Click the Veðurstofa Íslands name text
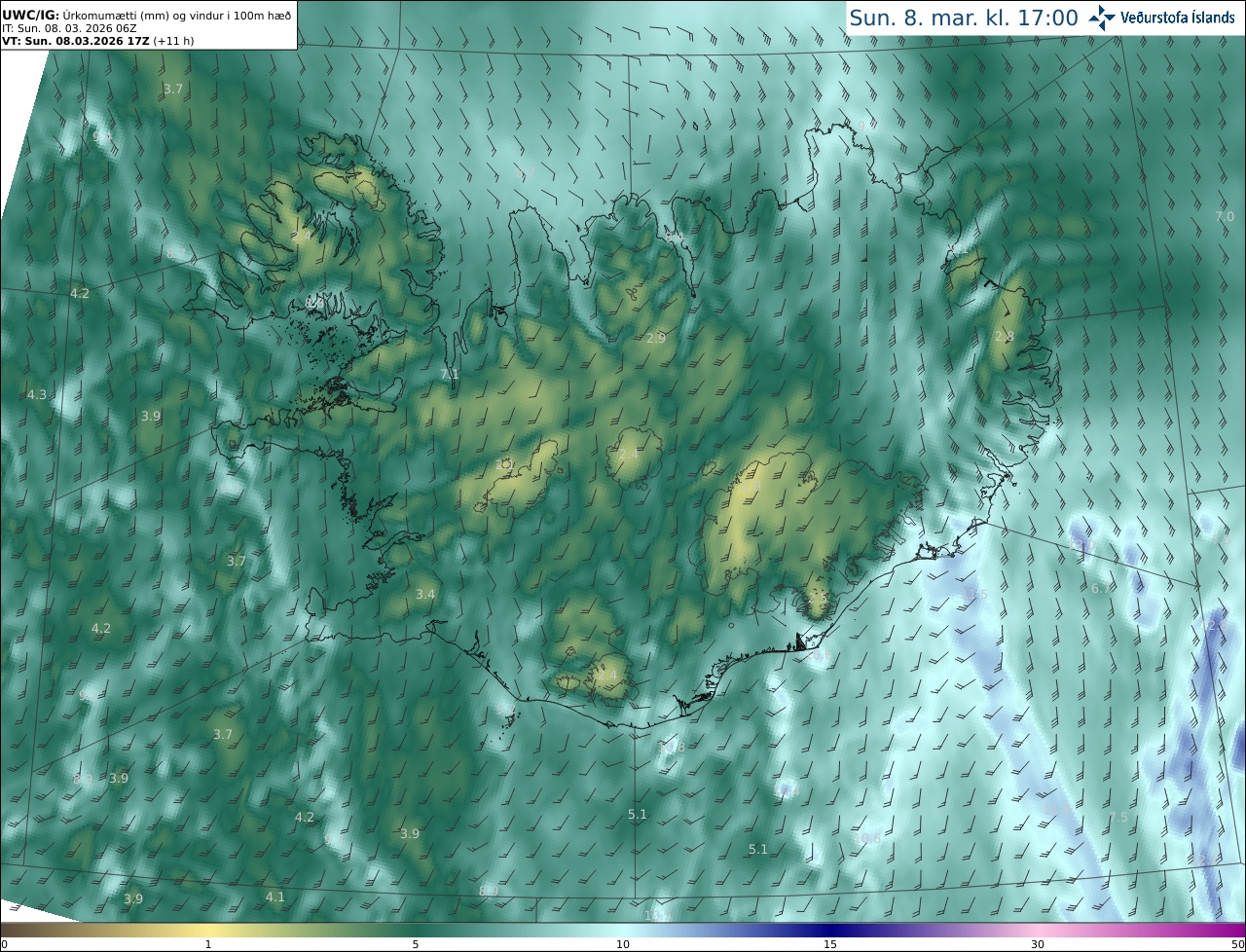 coord(1178,17)
